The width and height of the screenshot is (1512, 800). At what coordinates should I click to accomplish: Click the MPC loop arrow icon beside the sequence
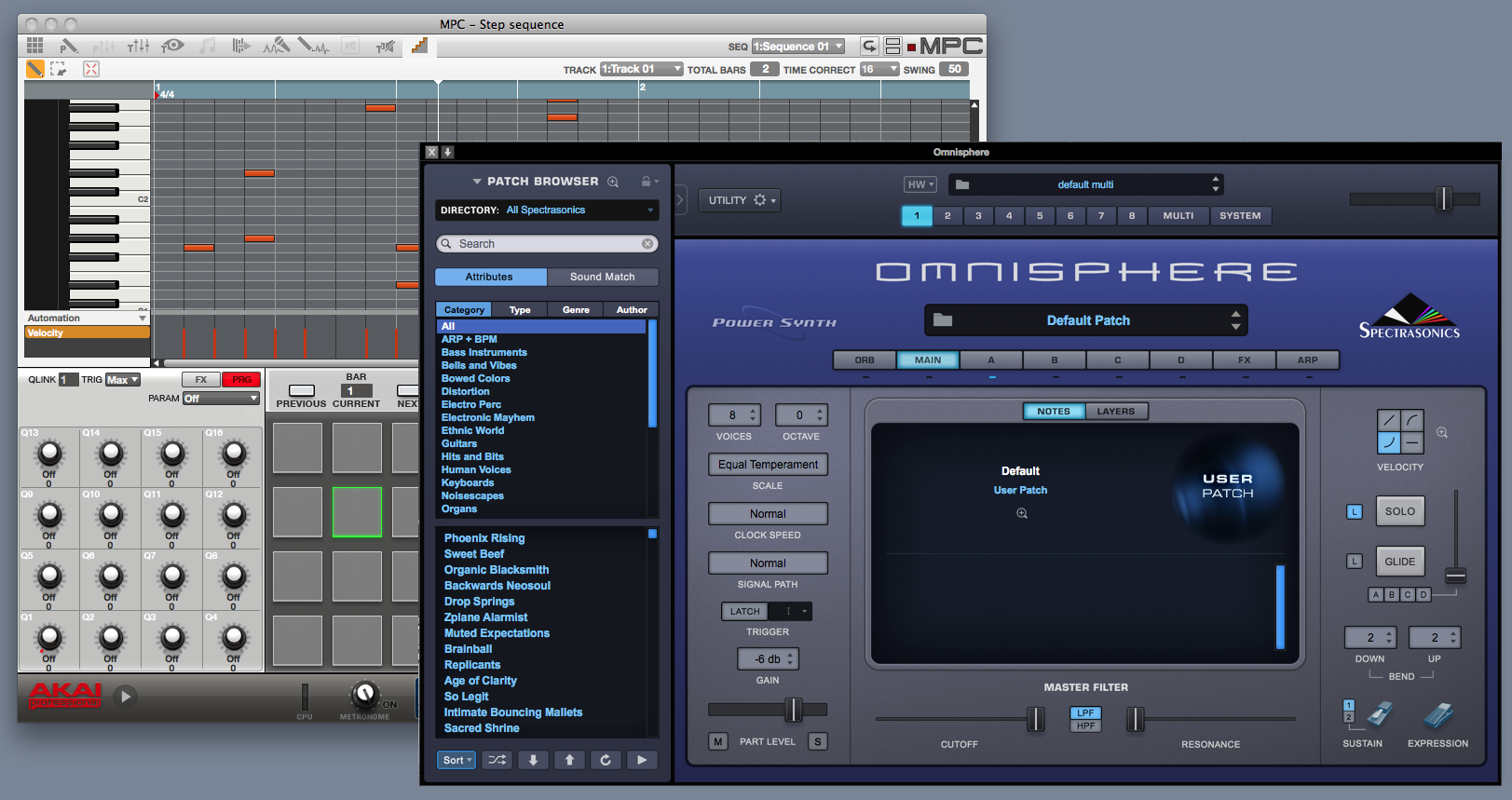click(868, 46)
